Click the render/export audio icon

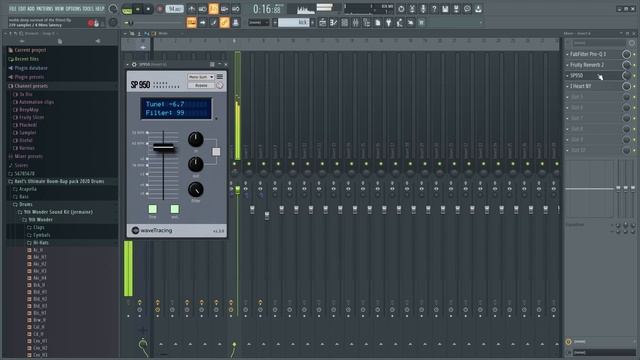coord(456,9)
